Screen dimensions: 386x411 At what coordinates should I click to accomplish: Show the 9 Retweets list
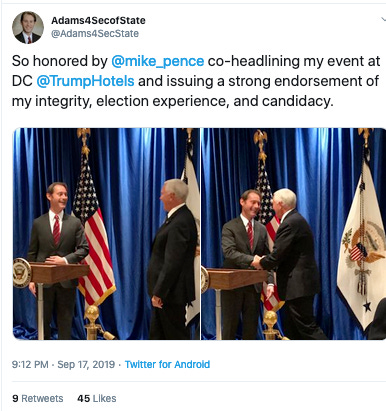(38, 399)
